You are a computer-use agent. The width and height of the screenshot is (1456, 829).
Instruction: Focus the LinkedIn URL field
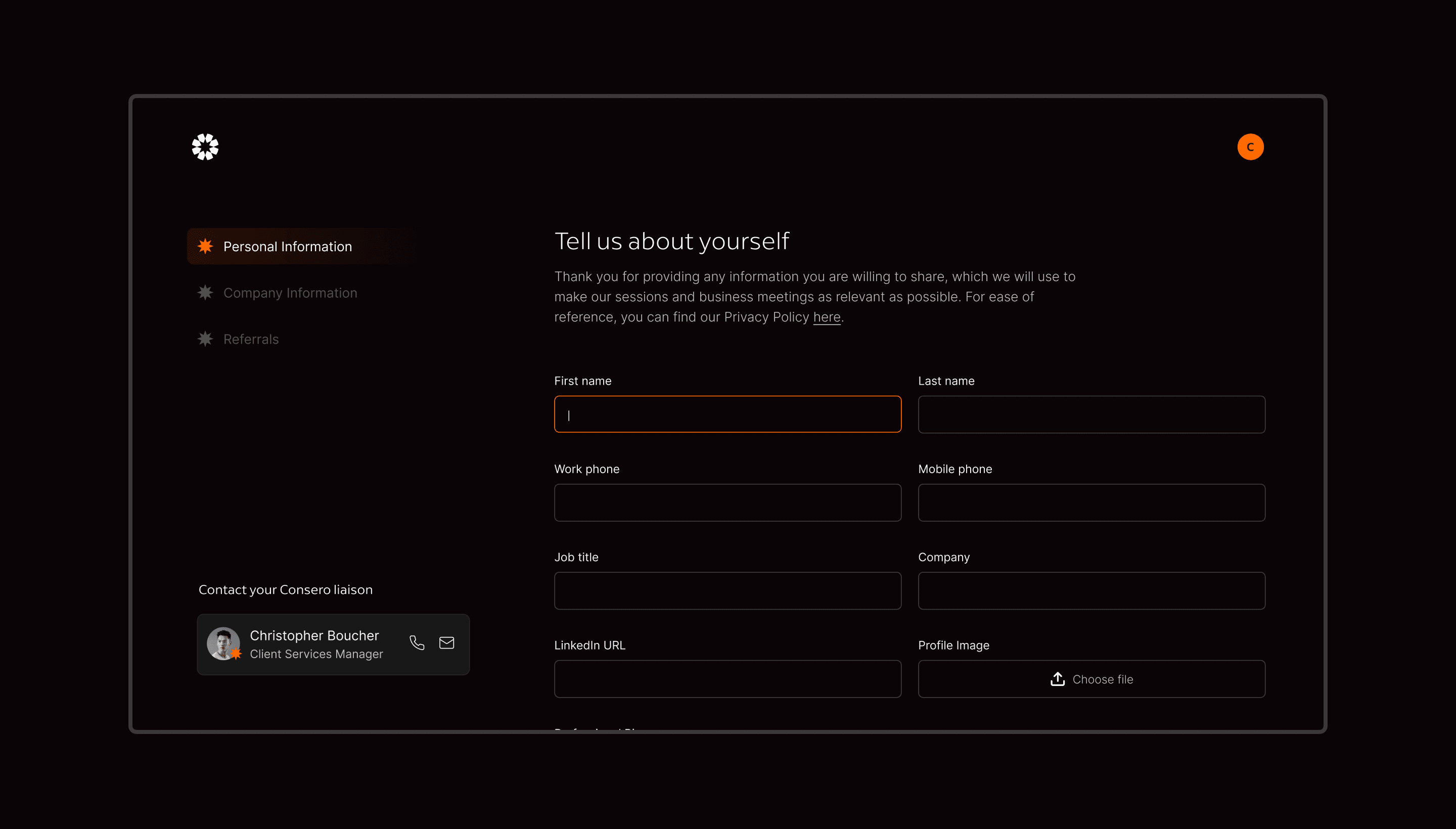[727, 679]
